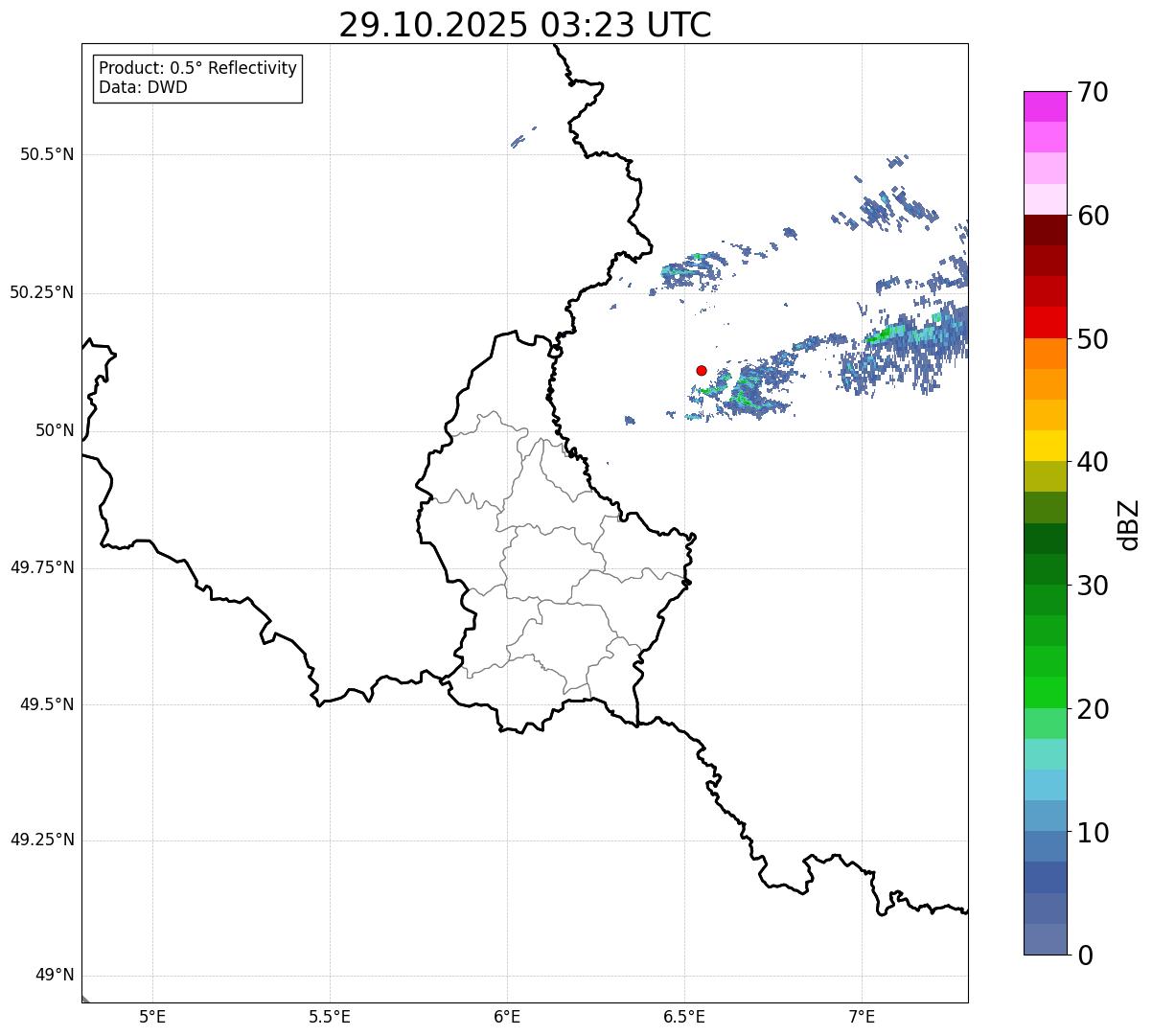
Task: Click the 6.5°E longitude label
Action: [684, 1016]
